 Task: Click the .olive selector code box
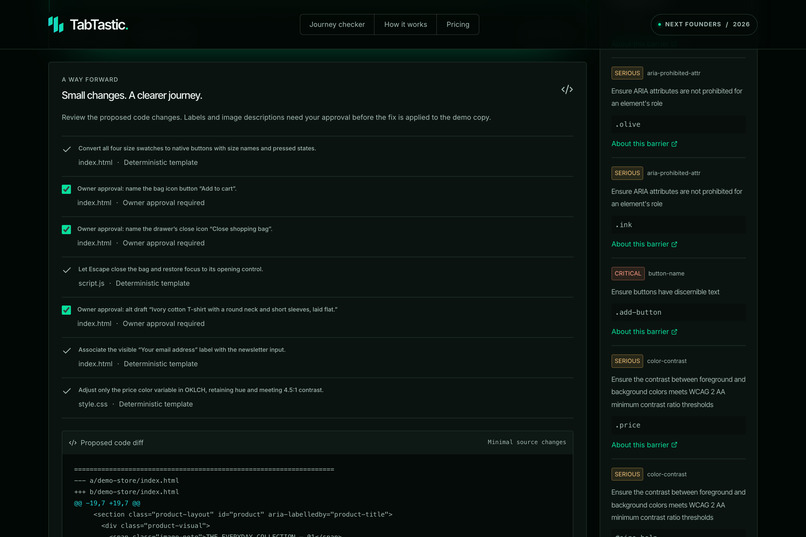678,124
